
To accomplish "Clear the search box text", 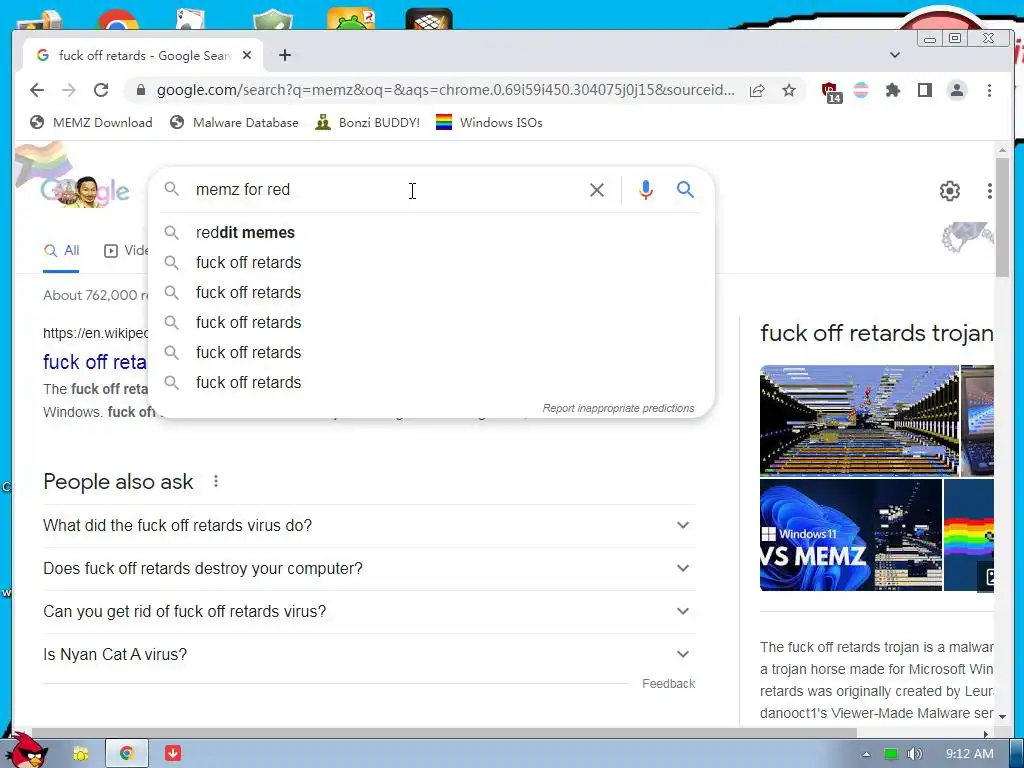I will pyautogui.click(x=597, y=190).
